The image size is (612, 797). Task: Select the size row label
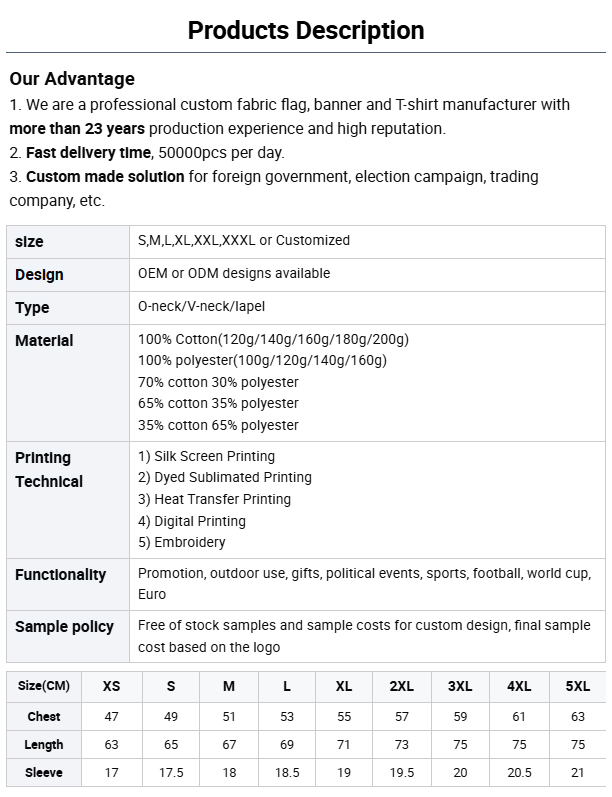29,242
